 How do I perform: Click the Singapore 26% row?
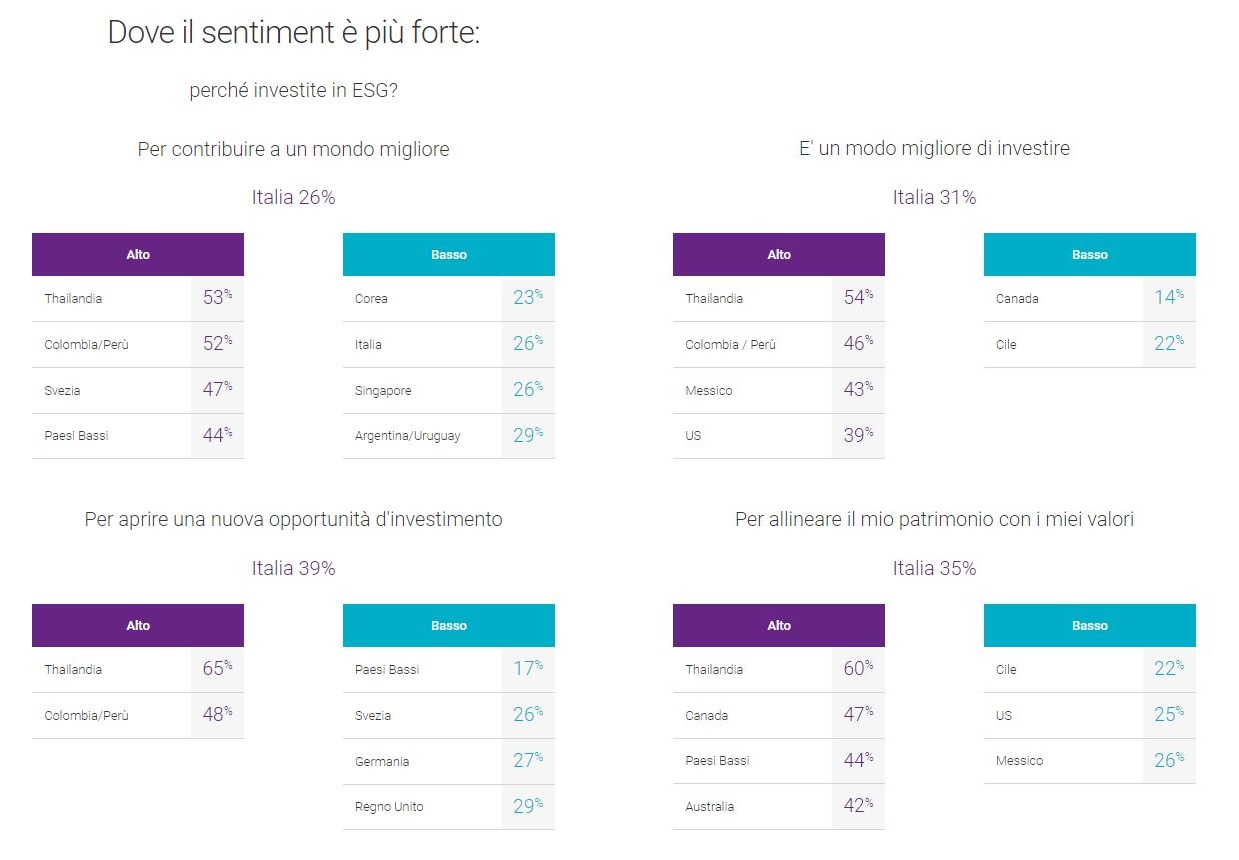coord(449,390)
